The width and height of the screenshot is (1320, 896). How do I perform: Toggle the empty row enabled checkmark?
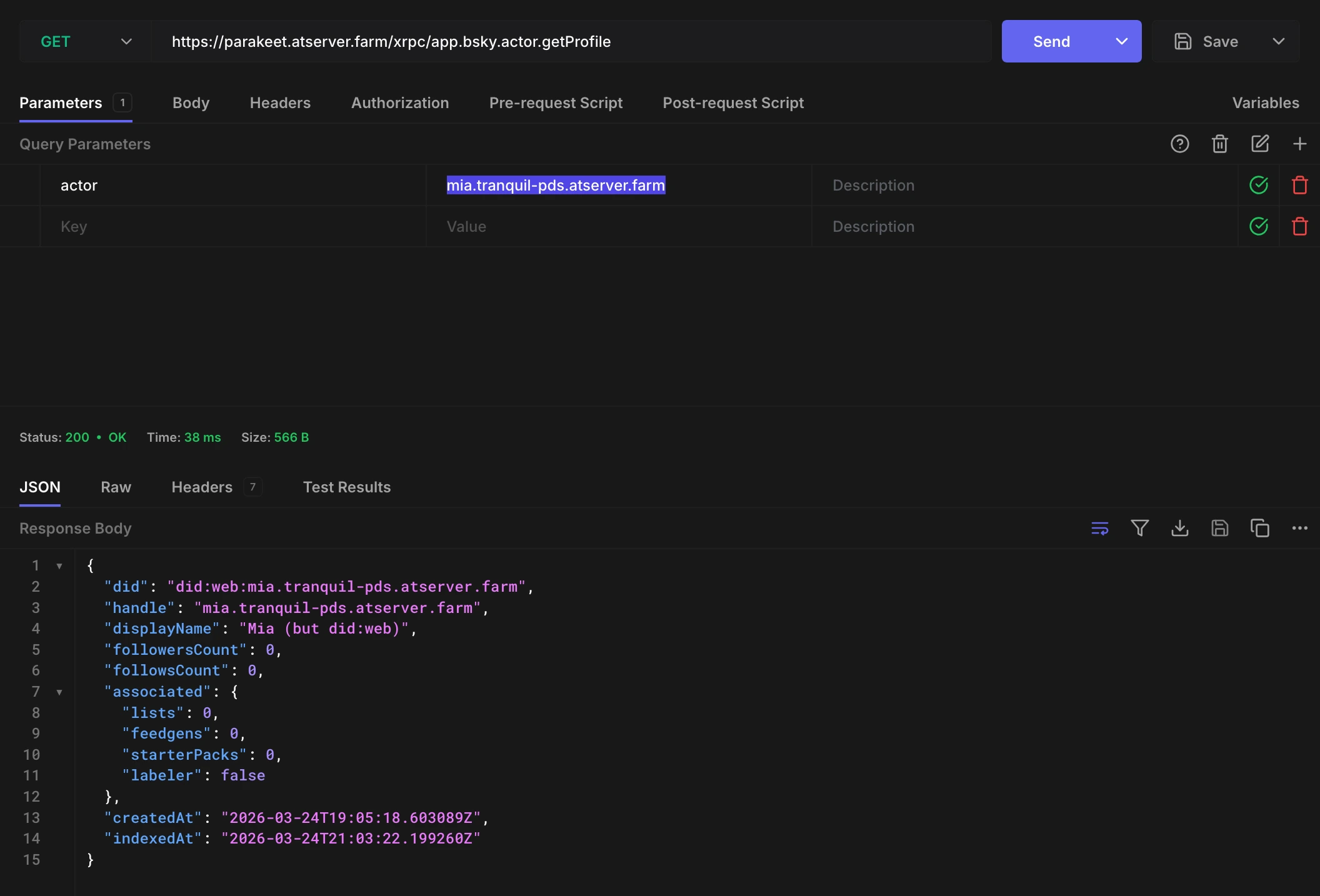[x=1258, y=226]
